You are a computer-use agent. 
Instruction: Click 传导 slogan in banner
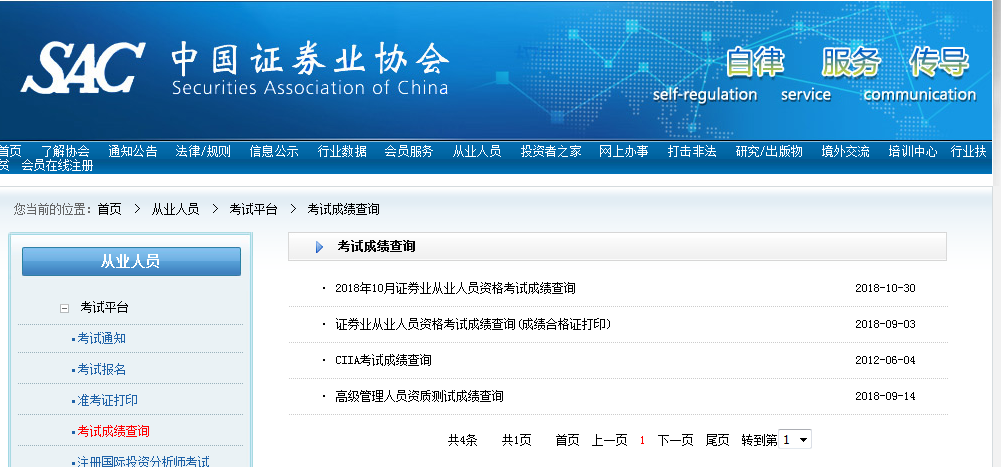[x=940, y=63]
